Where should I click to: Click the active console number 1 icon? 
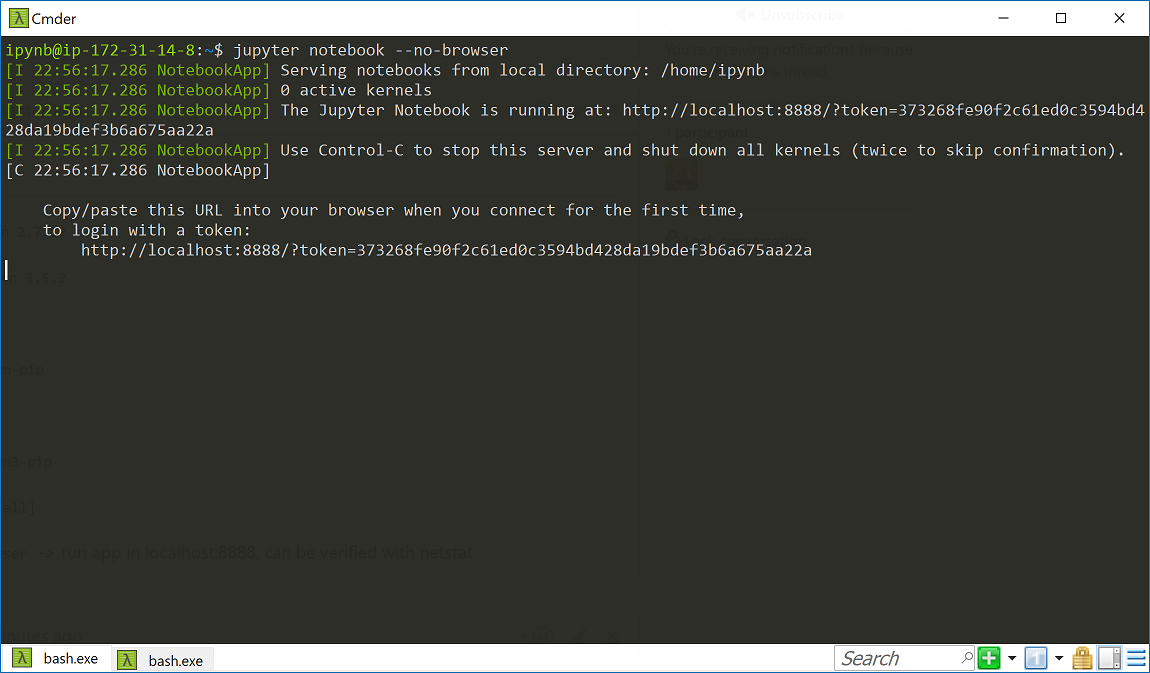pos(1036,658)
